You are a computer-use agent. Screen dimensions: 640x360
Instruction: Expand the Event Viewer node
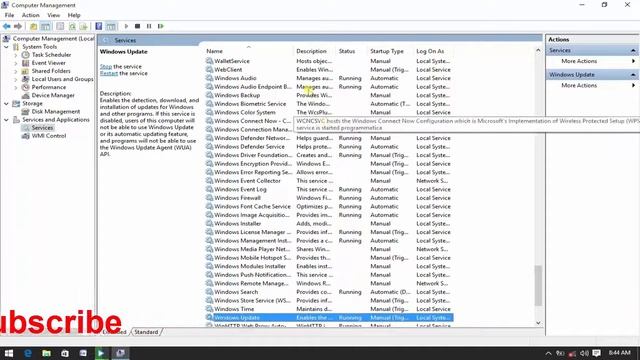pyautogui.click(x=16, y=63)
